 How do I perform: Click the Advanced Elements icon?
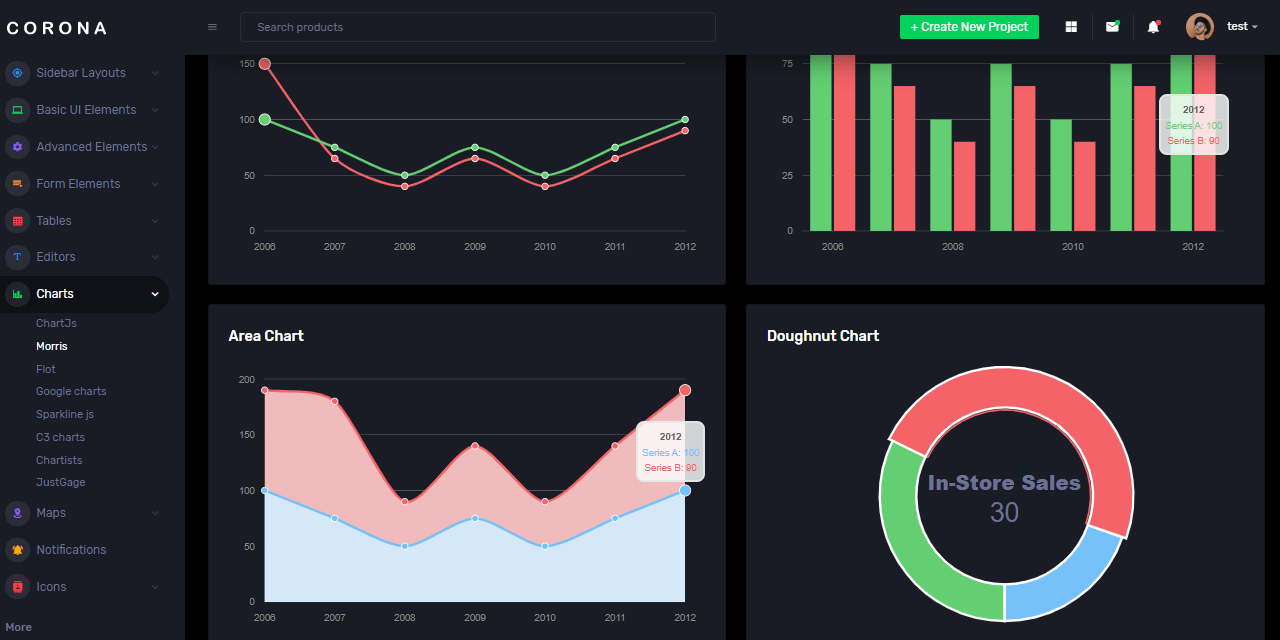pyautogui.click(x=17, y=147)
